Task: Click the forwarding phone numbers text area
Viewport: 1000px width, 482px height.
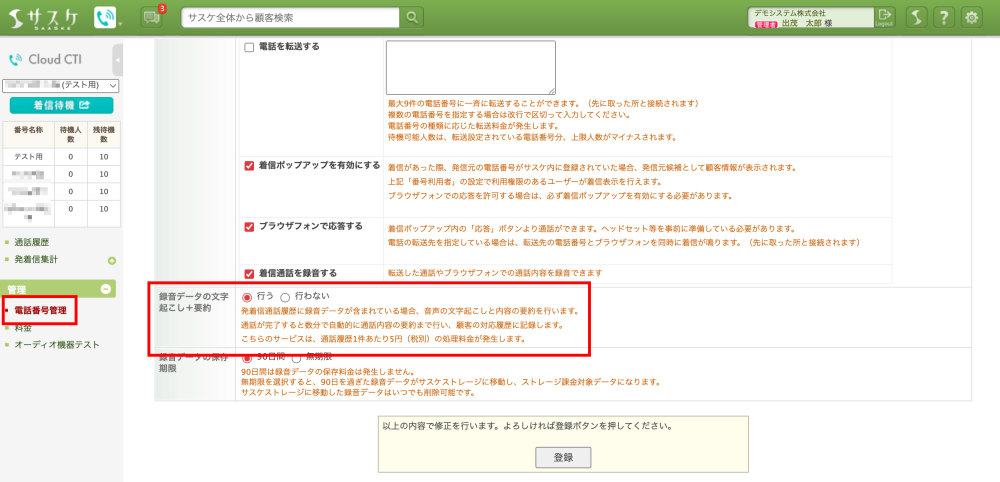Action: point(469,67)
